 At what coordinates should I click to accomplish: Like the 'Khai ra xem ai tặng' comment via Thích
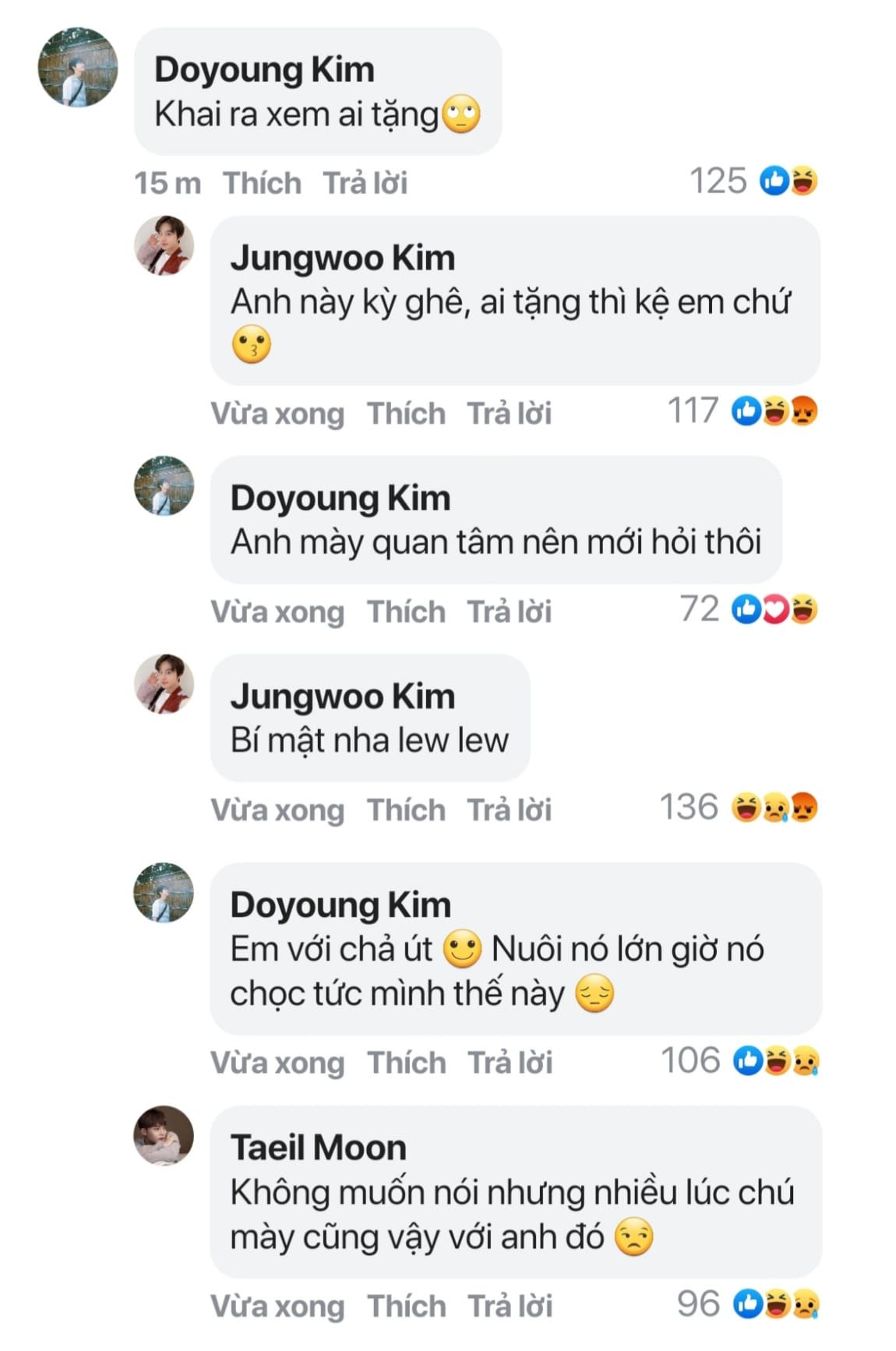[262, 183]
